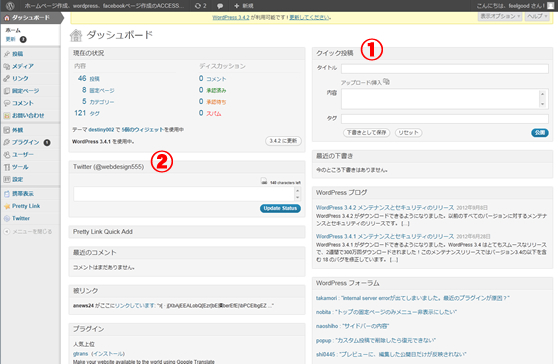Open the 固定ページ pages menu
Viewport: 558px width, 364px height.
tap(26, 91)
